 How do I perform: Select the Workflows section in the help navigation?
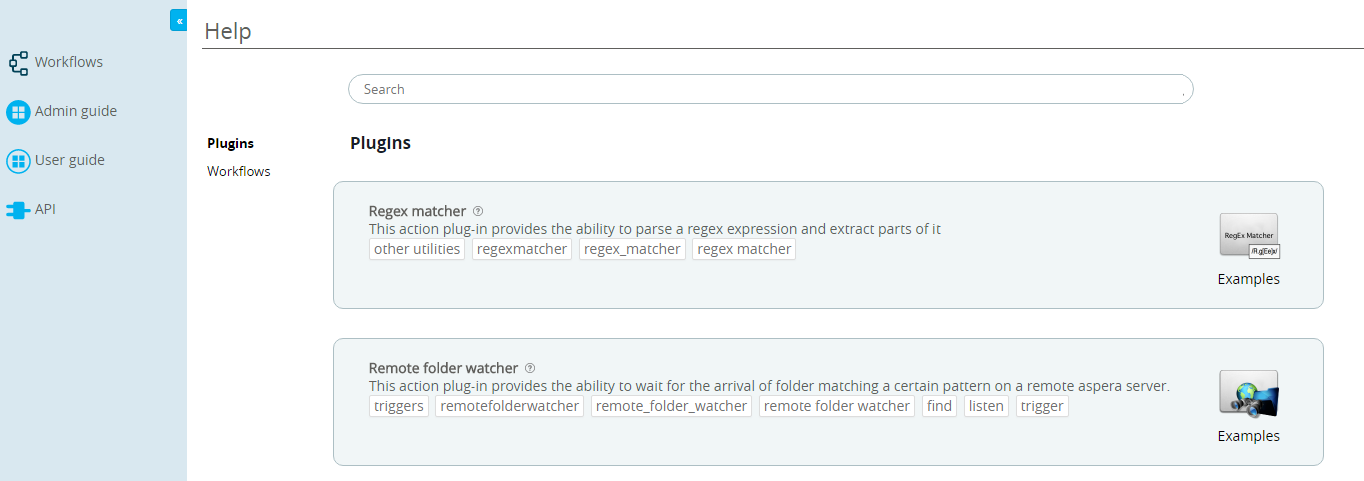tap(238, 171)
